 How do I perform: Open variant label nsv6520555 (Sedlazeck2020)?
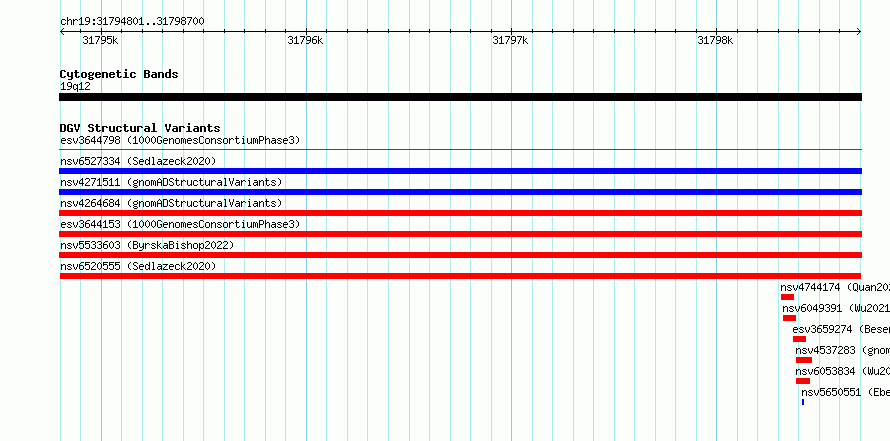click(138, 266)
